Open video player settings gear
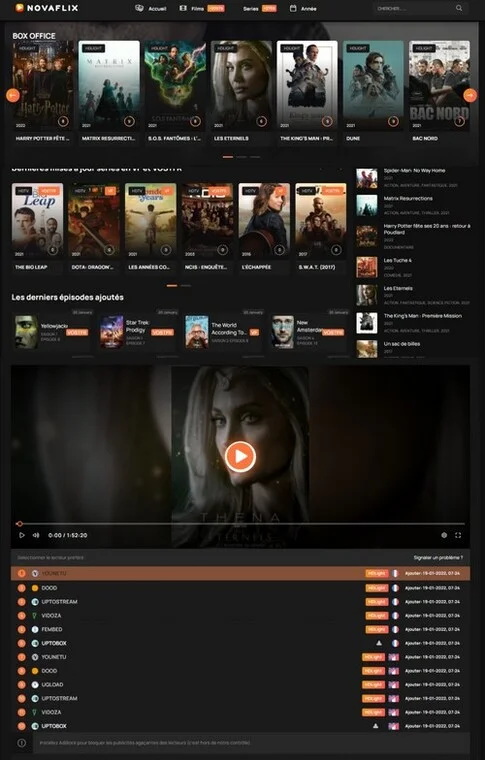Image resolution: width=485 pixels, height=760 pixels. tap(444, 535)
